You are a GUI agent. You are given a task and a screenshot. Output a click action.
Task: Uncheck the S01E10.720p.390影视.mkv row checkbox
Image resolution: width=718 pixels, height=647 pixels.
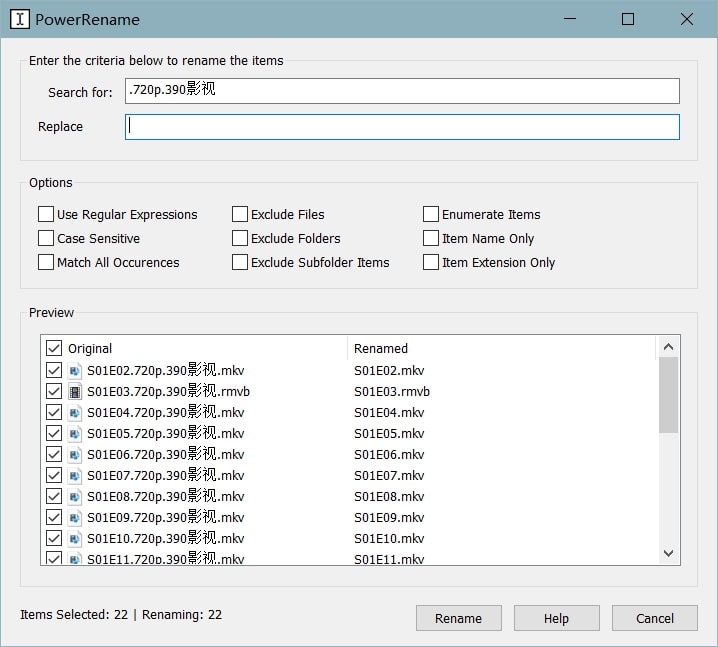(x=54, y=538)
